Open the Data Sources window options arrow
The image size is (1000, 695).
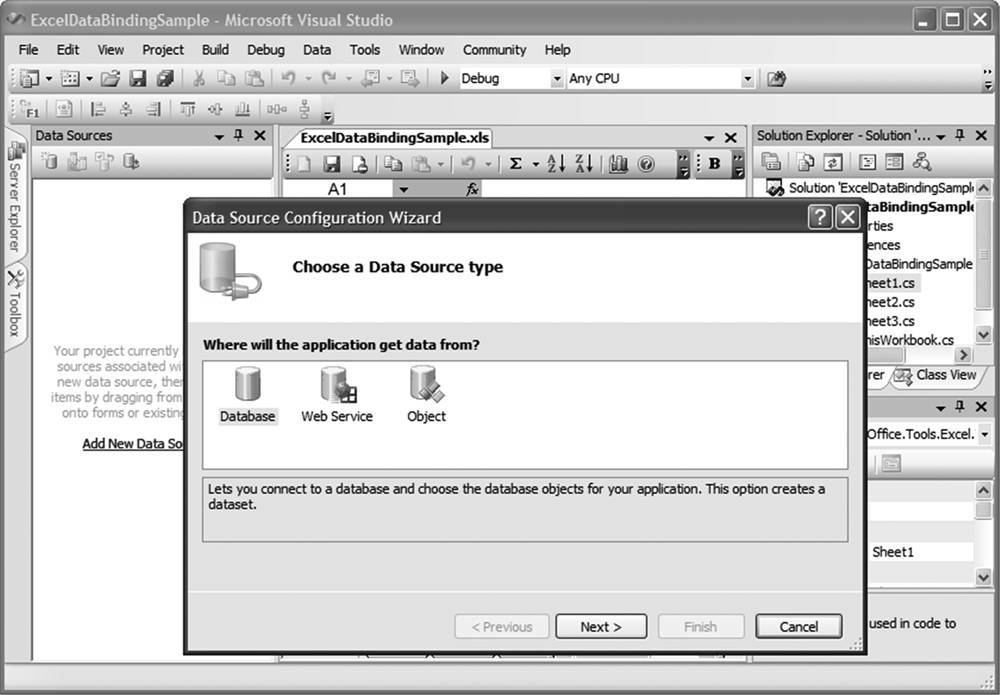pos(219,136)
